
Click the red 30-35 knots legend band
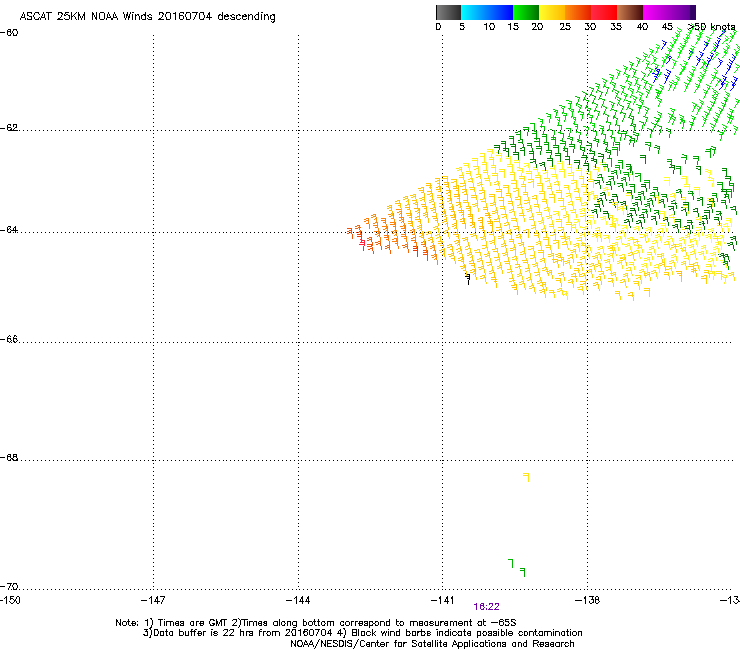[x=604, y=12]
